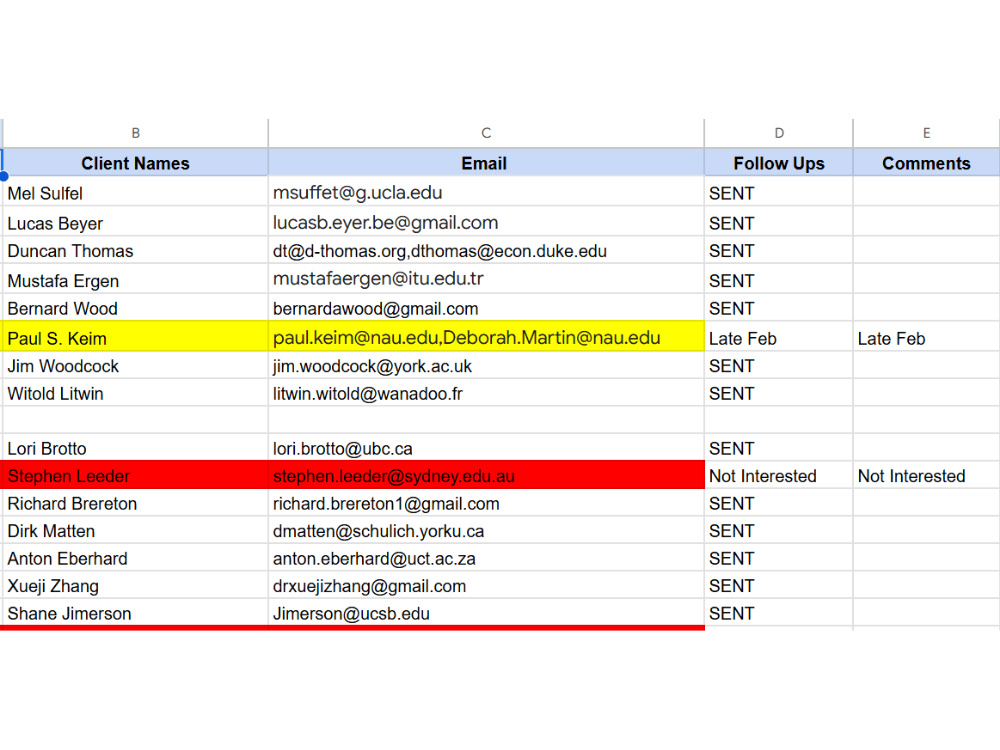Select the Anton Eberhard name cell
This screenshot has width=1000, height=750.
[x=135, y=557]
